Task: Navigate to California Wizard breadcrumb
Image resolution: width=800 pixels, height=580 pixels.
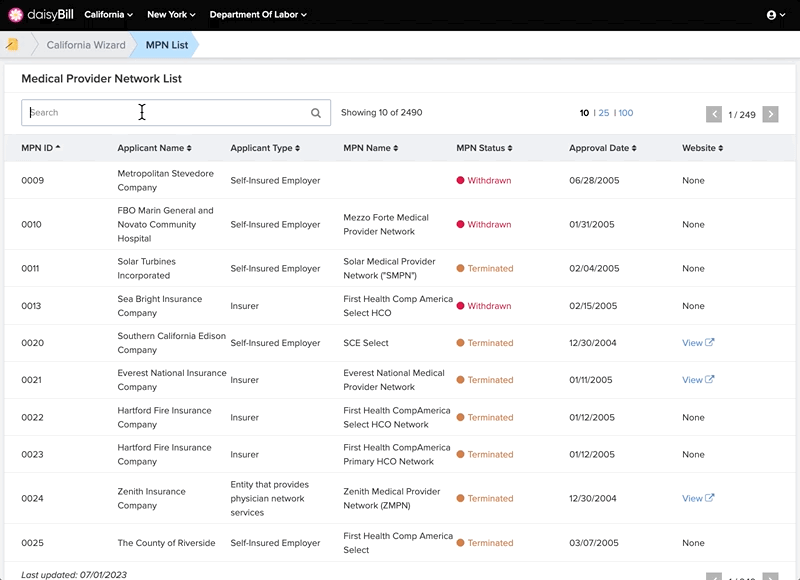Action: point(86,45)
